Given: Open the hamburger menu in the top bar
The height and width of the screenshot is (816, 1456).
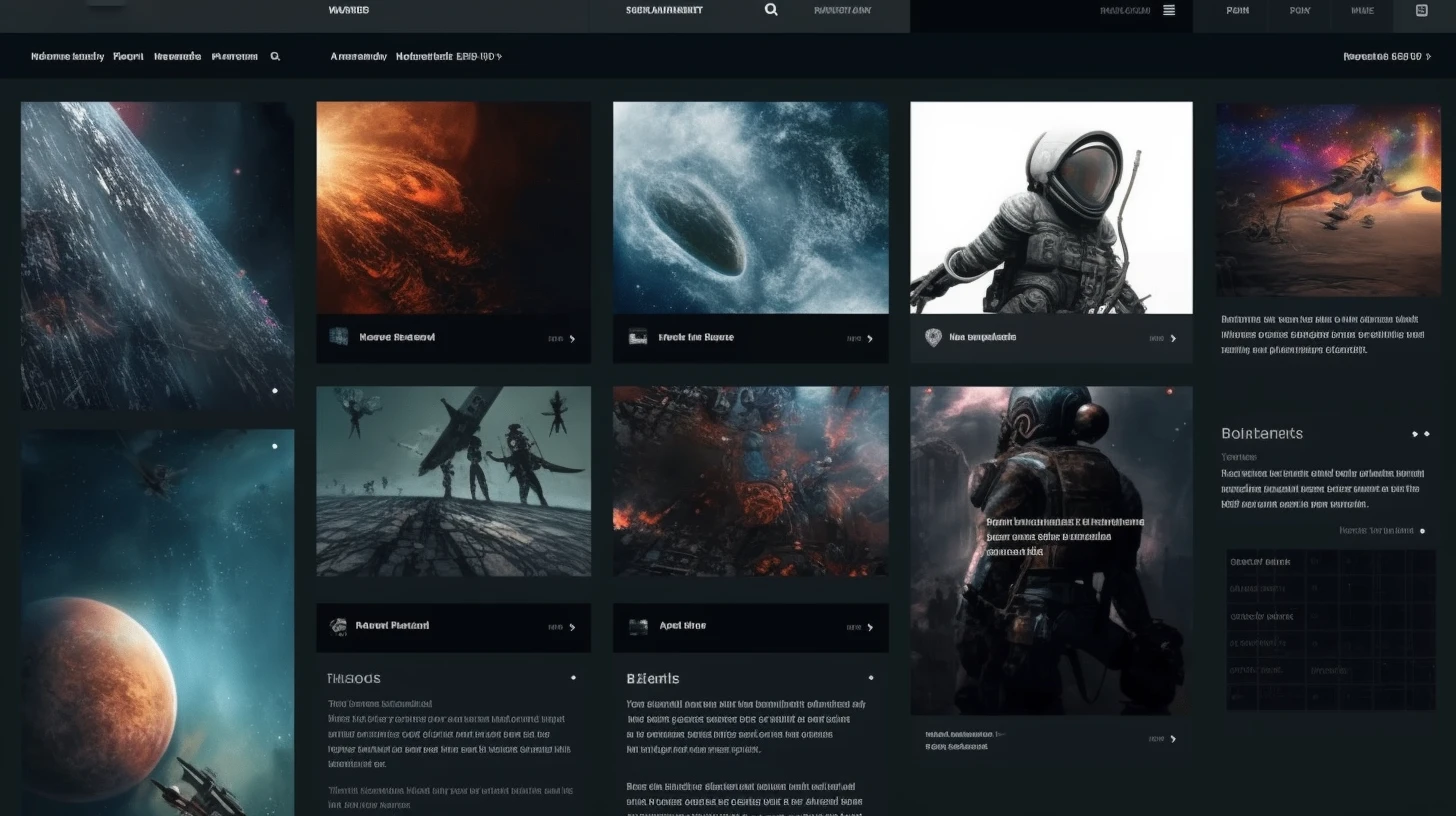Looking at the screenshot, I should 1169,10.
